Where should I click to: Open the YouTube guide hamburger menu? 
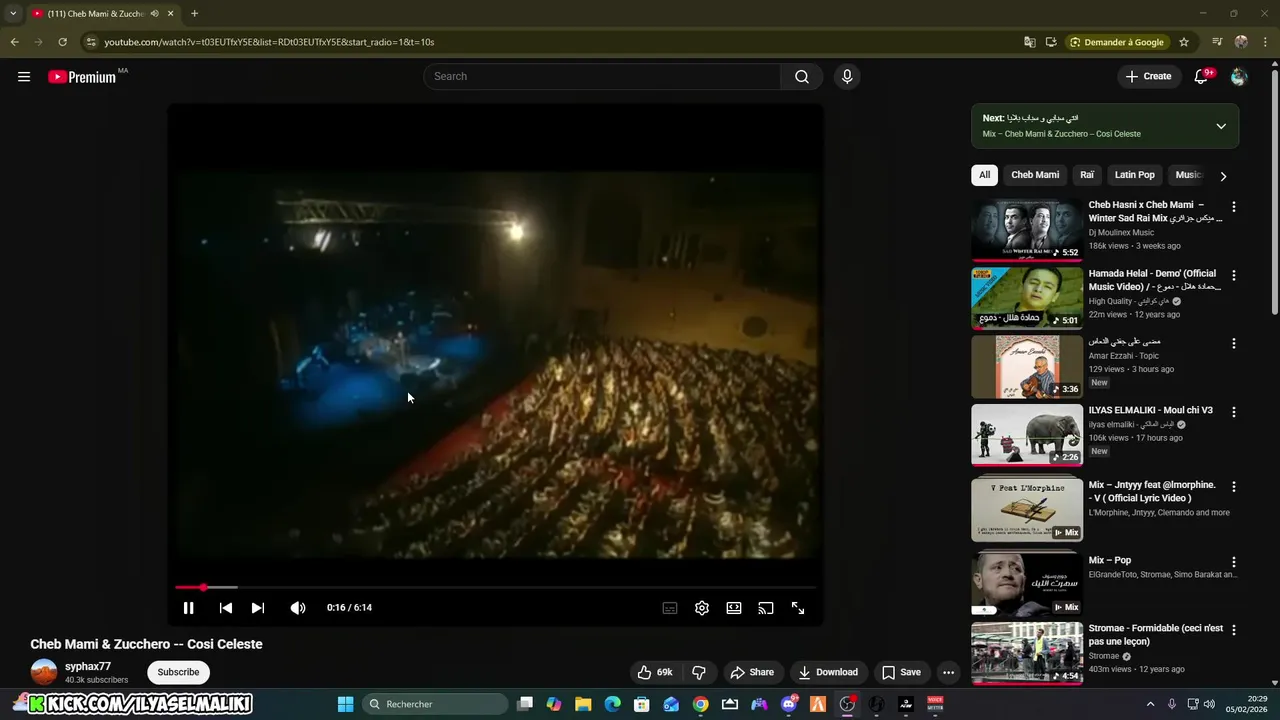coord(24,77)
